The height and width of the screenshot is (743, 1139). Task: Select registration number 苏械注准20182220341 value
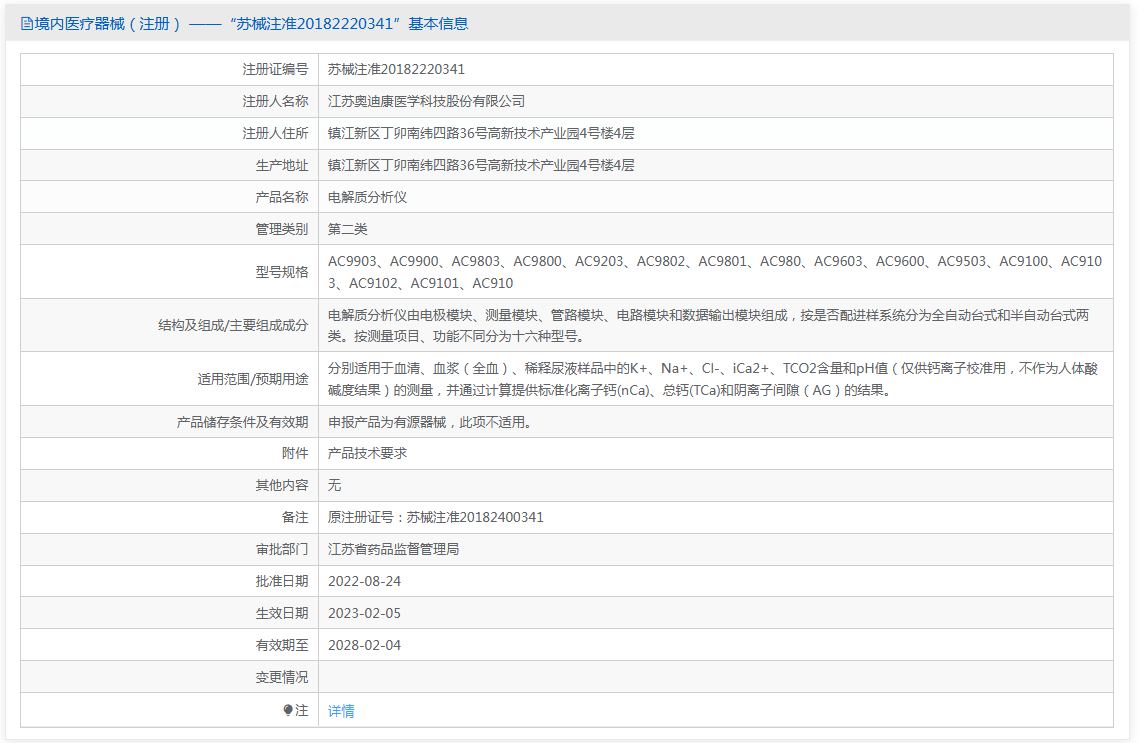(x=396, y=69)
